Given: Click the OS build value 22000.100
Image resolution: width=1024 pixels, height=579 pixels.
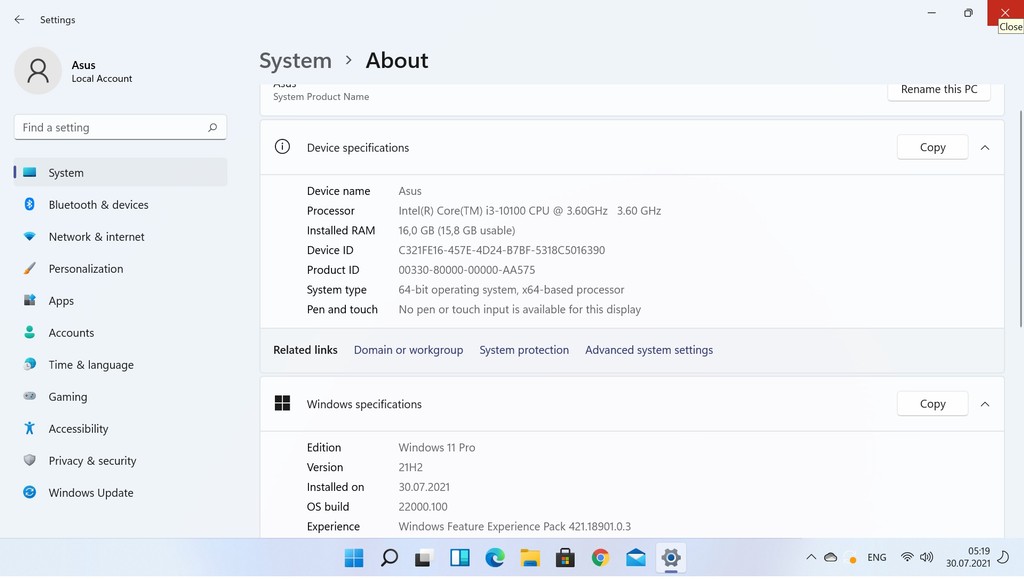Looking at the screenshot, I should pyautogui.click(x=423, y=507).
